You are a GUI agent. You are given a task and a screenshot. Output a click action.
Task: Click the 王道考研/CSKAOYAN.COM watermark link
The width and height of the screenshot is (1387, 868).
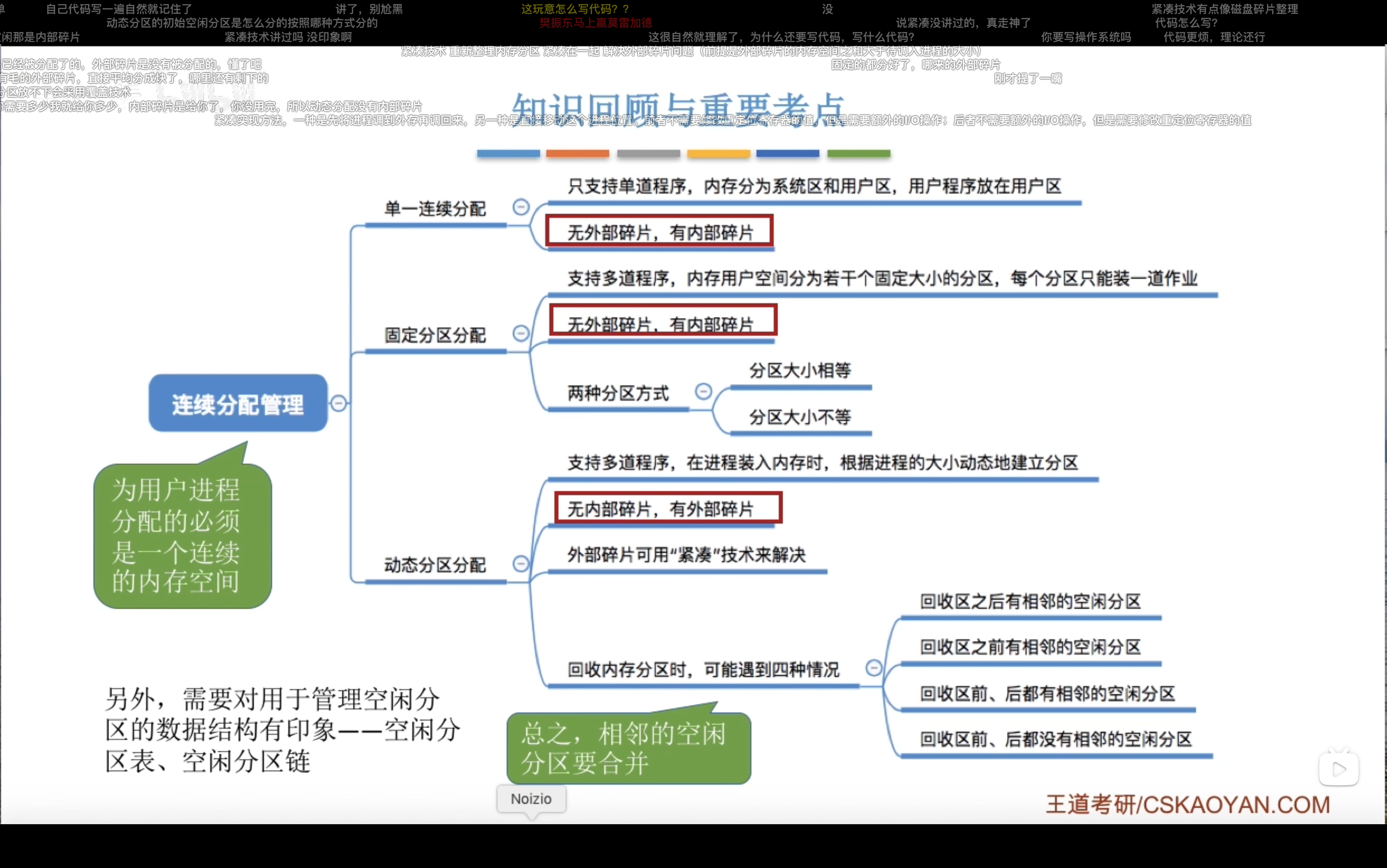pyautogui.click(x=1187, y=804)
